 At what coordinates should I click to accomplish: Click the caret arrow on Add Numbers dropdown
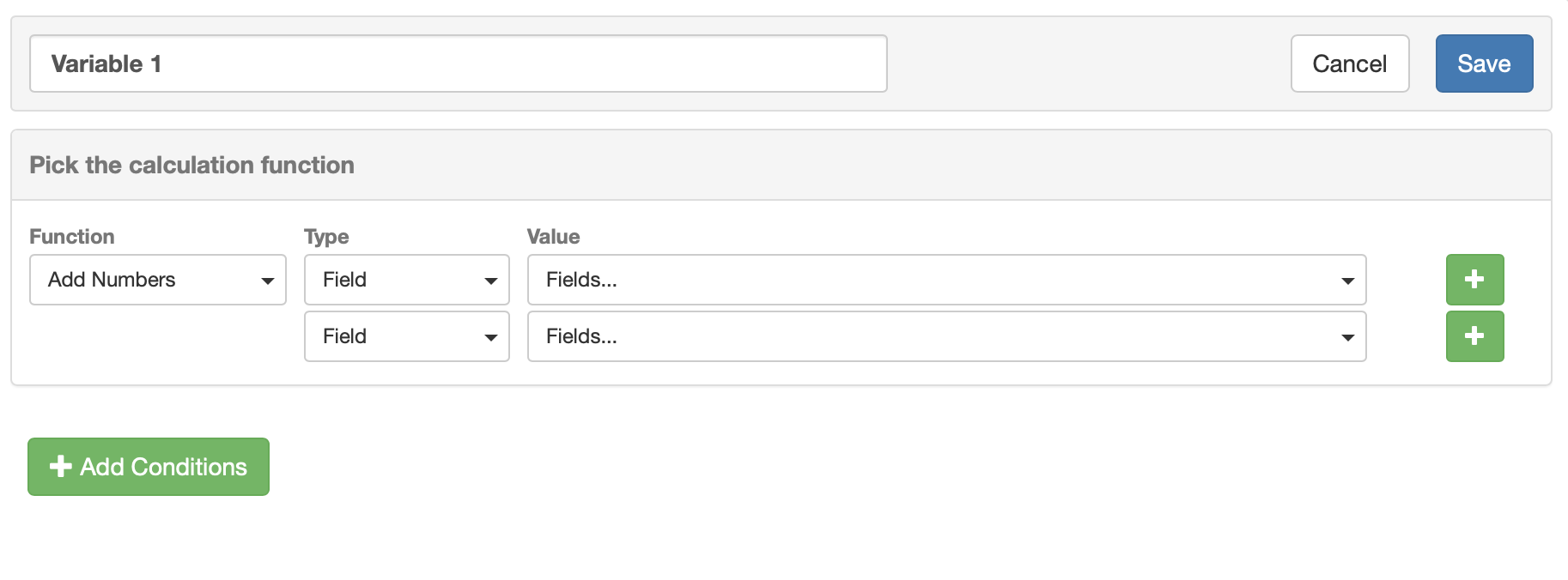(268, 281)
